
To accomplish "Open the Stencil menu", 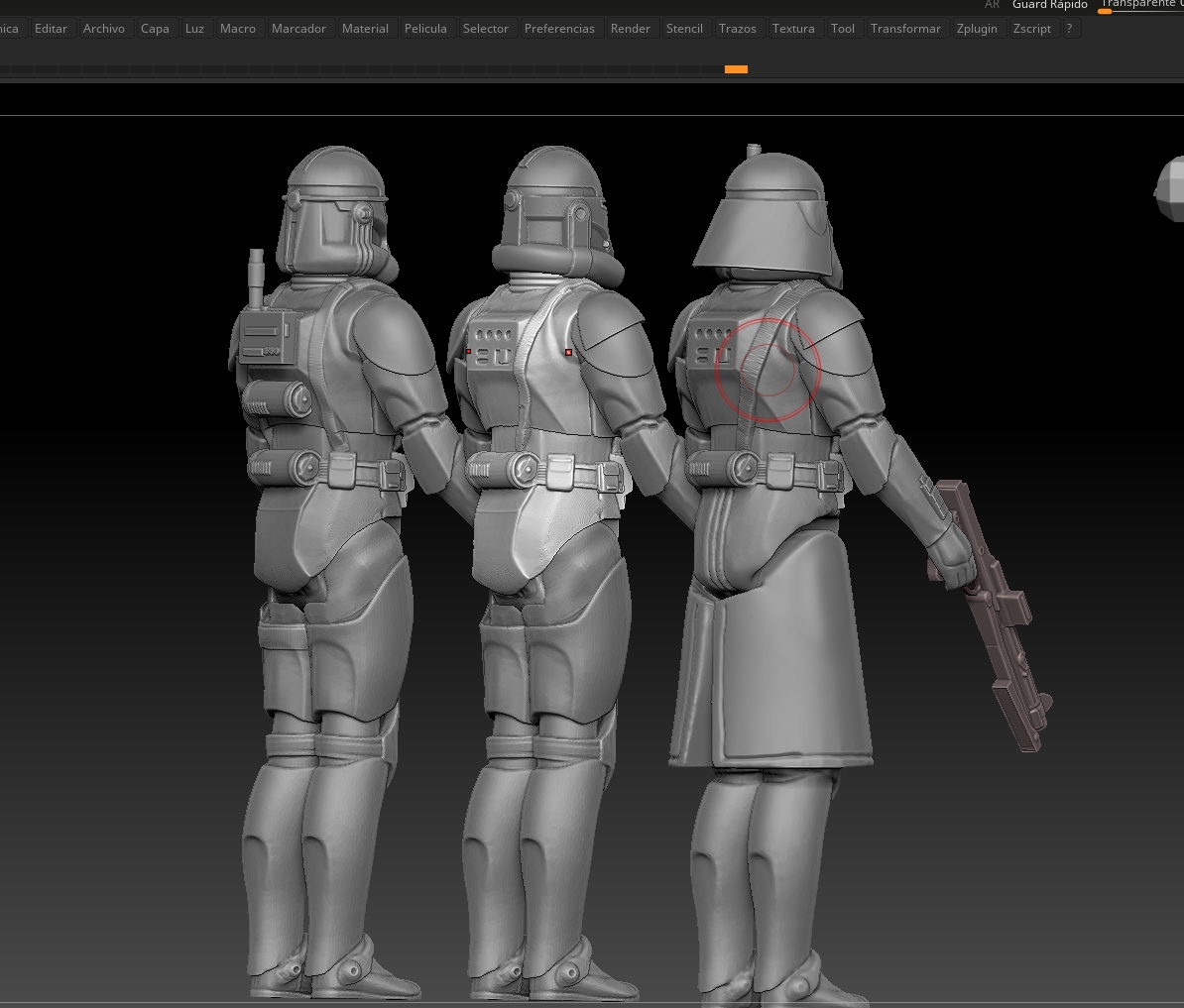I will [x=684, y=29].
